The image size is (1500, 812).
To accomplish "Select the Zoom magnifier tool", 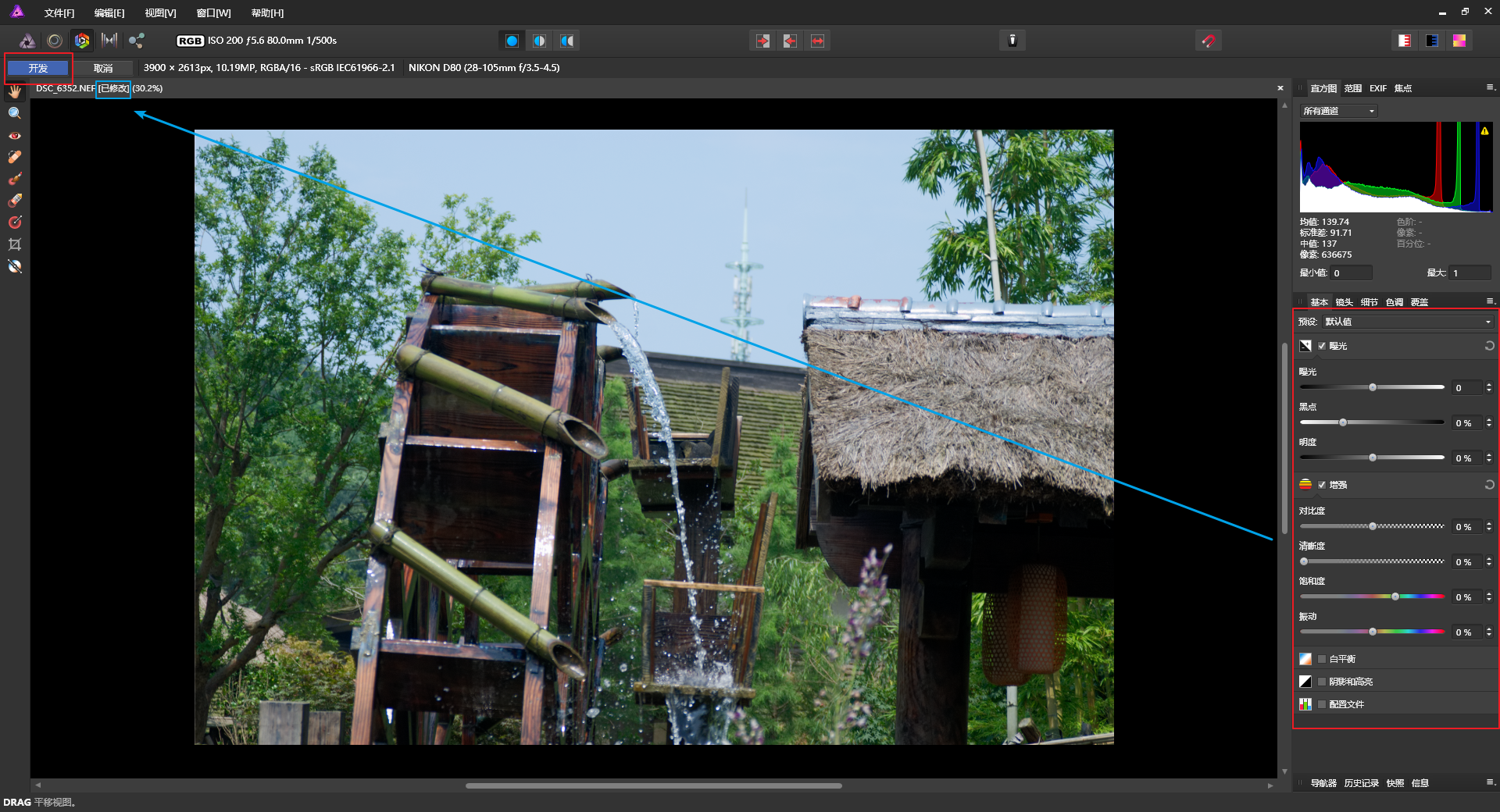I will [x=14, y=113].
